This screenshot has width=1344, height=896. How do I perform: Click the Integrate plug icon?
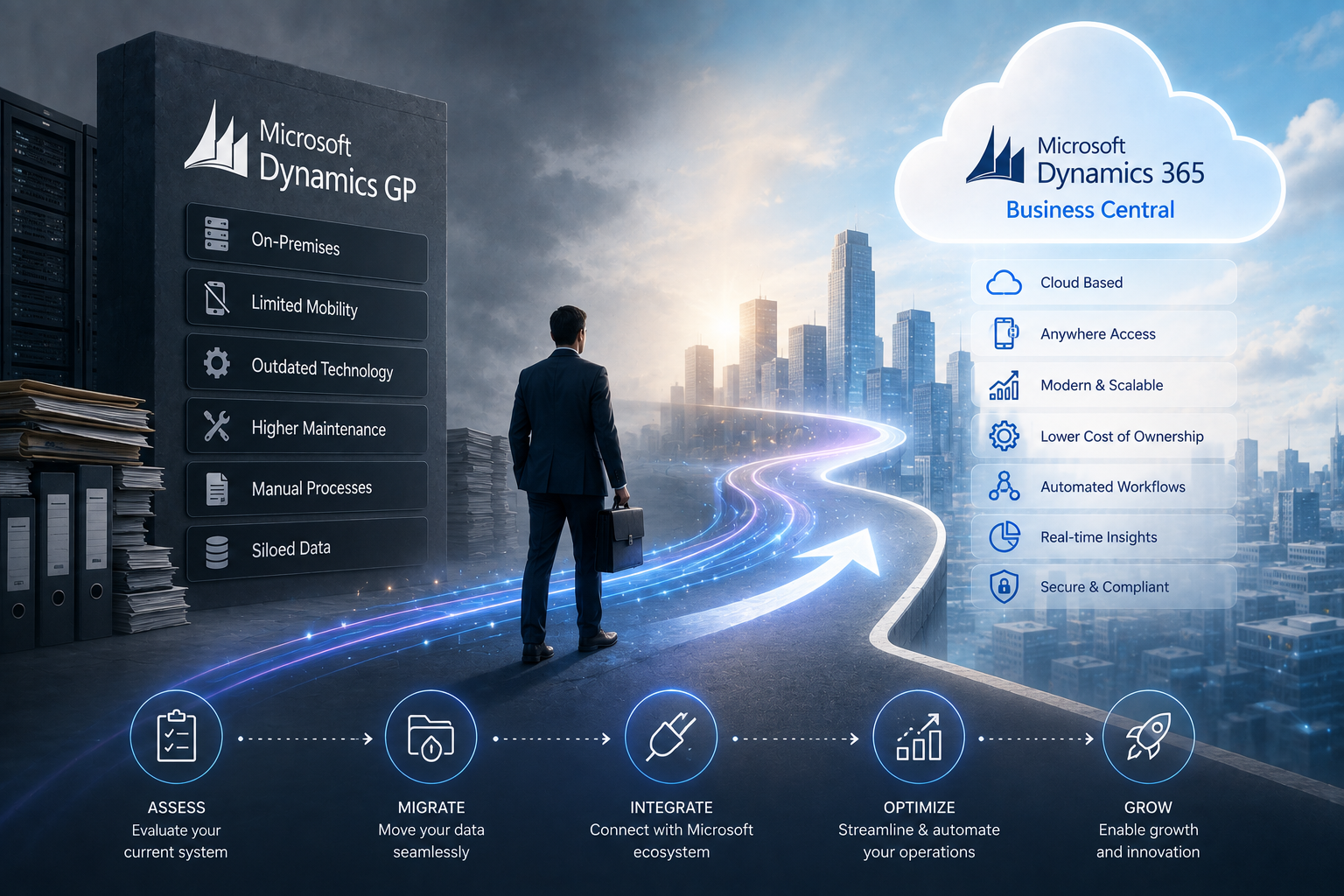671,736
